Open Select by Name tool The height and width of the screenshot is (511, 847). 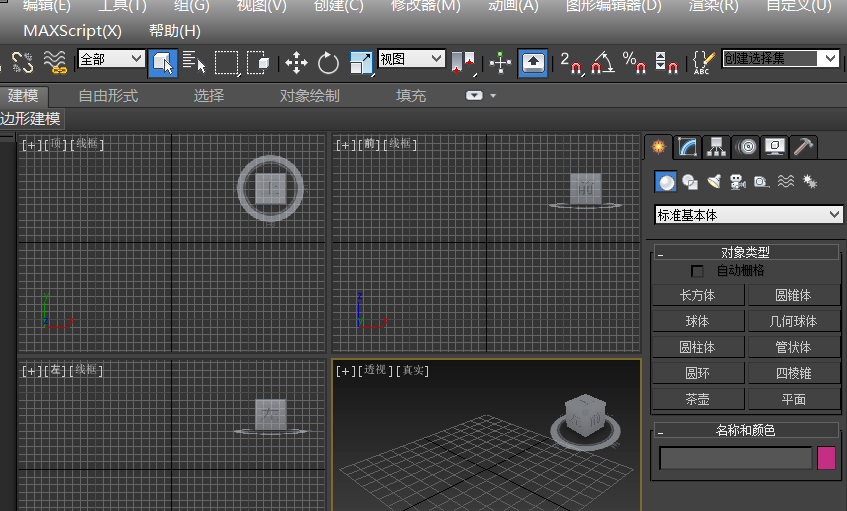point(194,62)
